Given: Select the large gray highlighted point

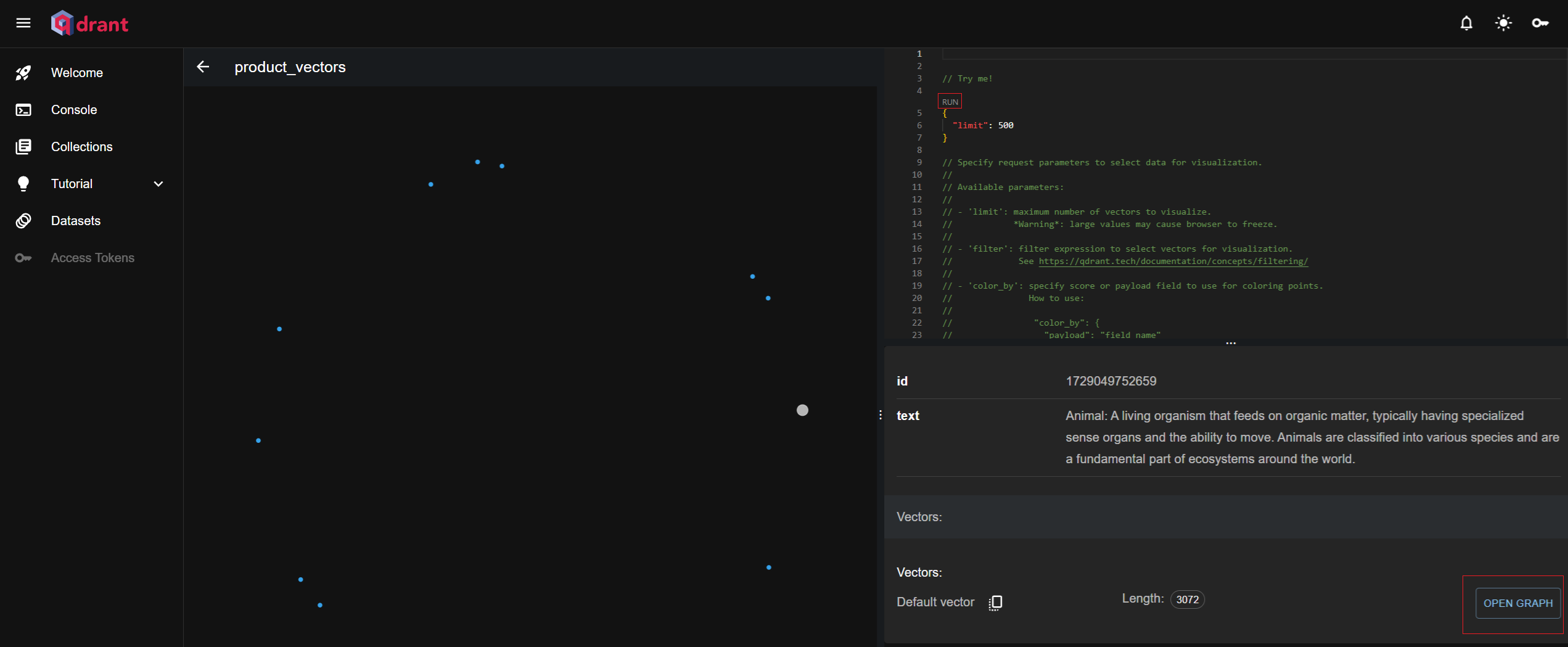Looking at the screenshot, I should [x=802, y=410].
